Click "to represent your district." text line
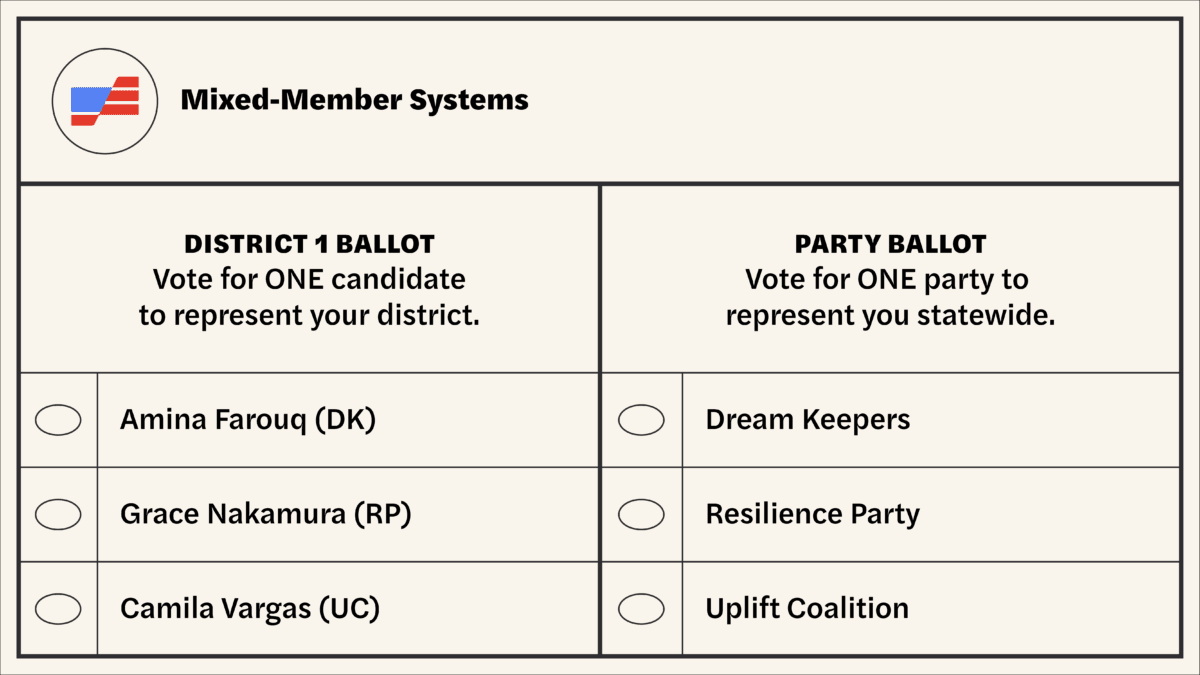This screenshot has width=1200, height=675. pos(309,315)
